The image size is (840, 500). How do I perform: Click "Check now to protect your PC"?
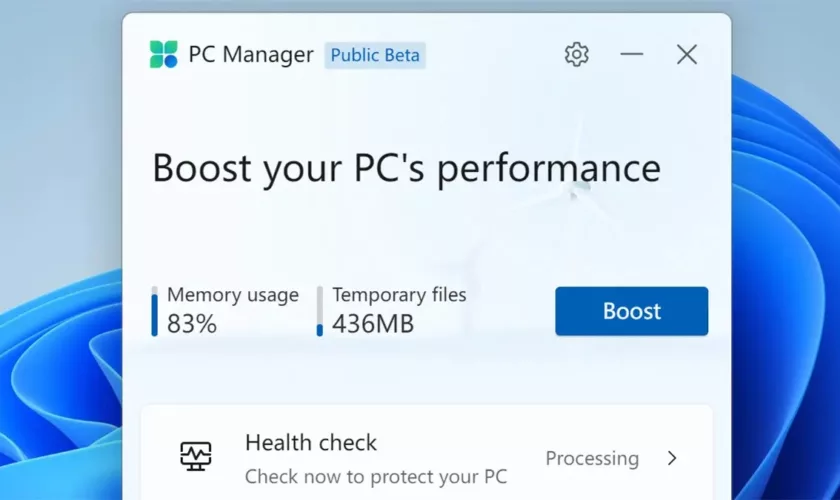(x=376, y=476)
